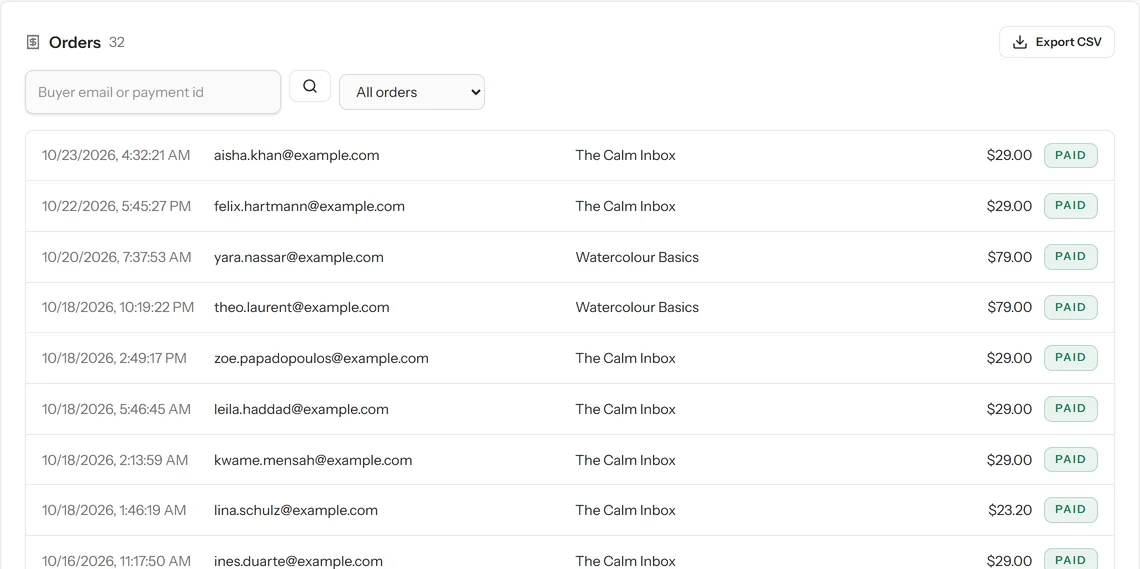Click date 10/20/2026, 7:37:53 AM
The width and height of the screenshot is (1140, 569).
tap(116, 257)
